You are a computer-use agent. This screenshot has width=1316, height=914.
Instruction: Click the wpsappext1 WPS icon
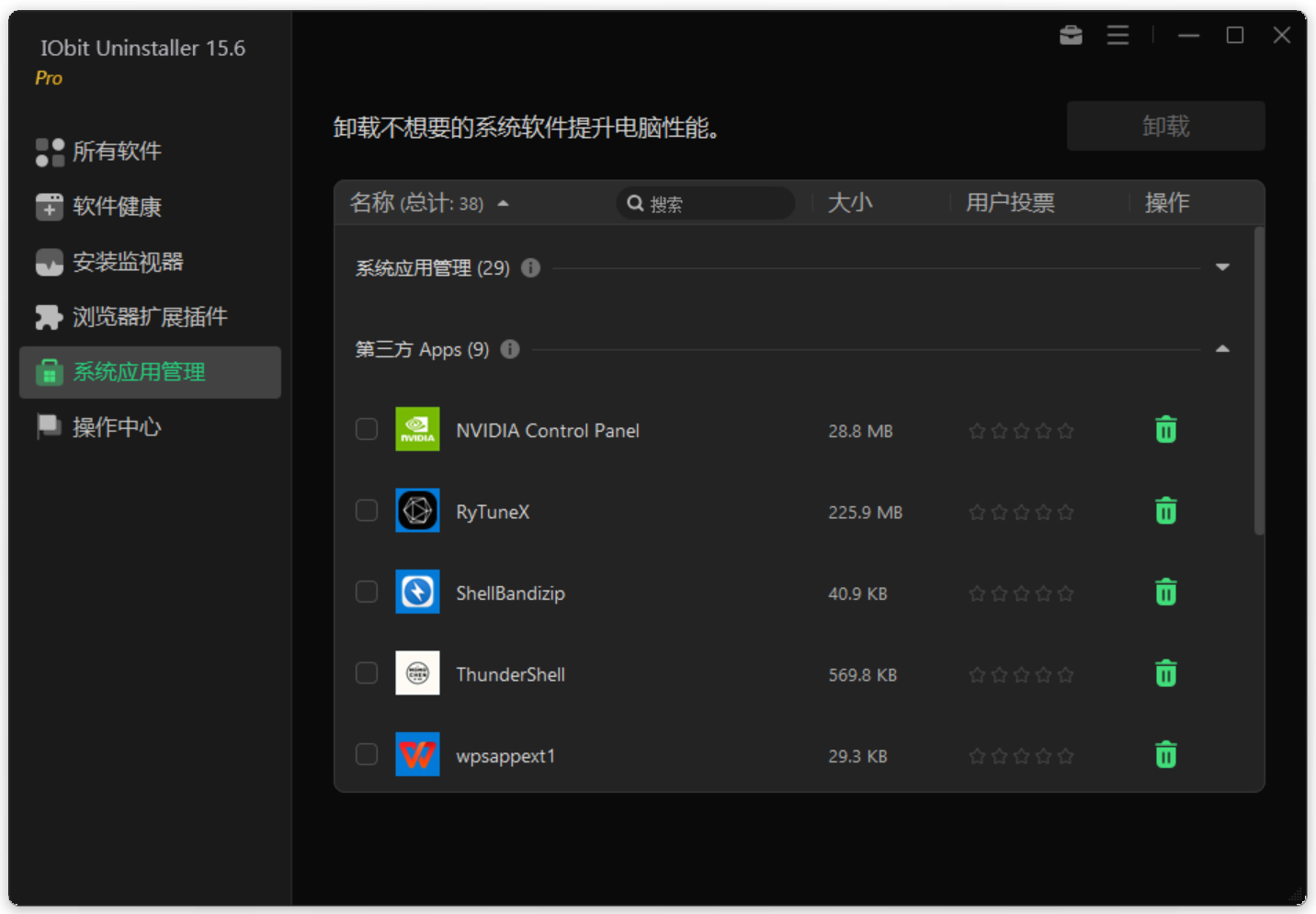[x=417, y=754]
